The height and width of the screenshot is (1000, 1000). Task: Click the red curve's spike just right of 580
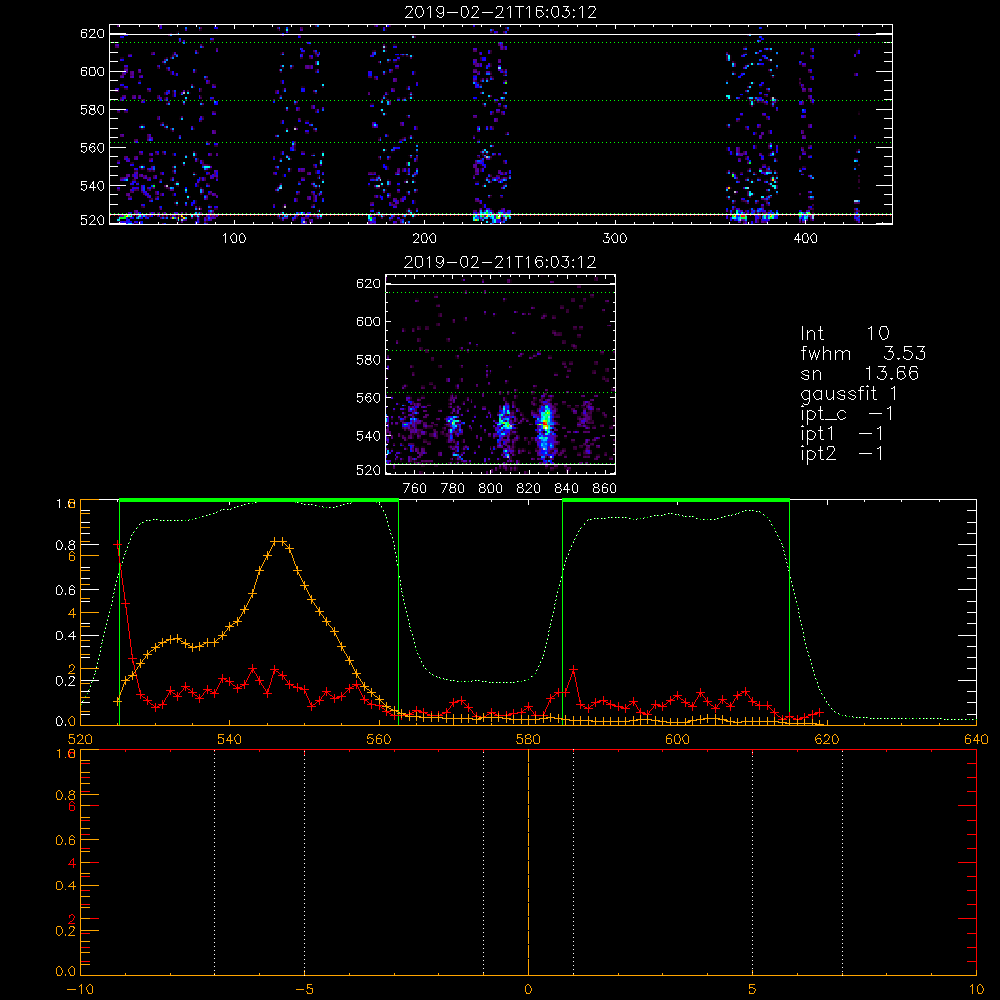[573, 670]
